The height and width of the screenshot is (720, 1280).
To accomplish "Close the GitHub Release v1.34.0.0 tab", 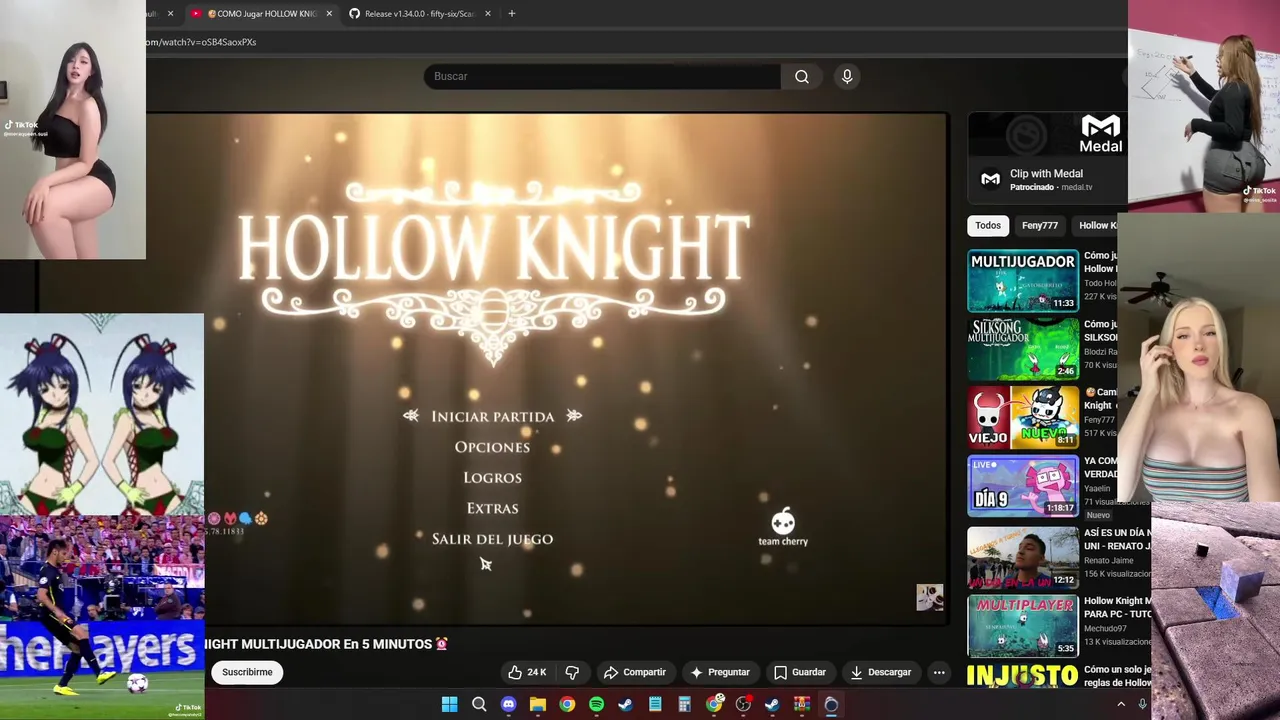I will tap(488, 14).
